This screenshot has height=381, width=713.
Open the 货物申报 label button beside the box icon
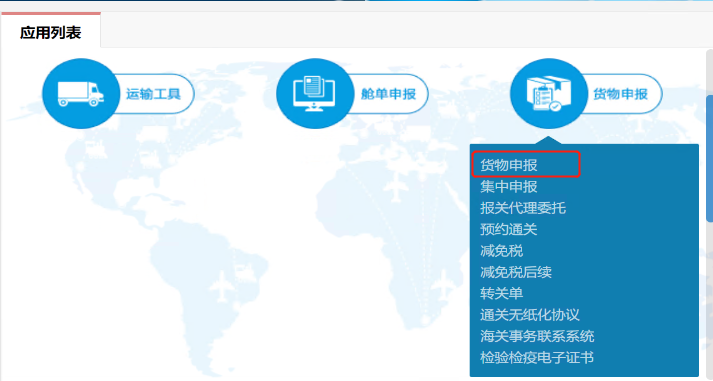coord(621,94)
